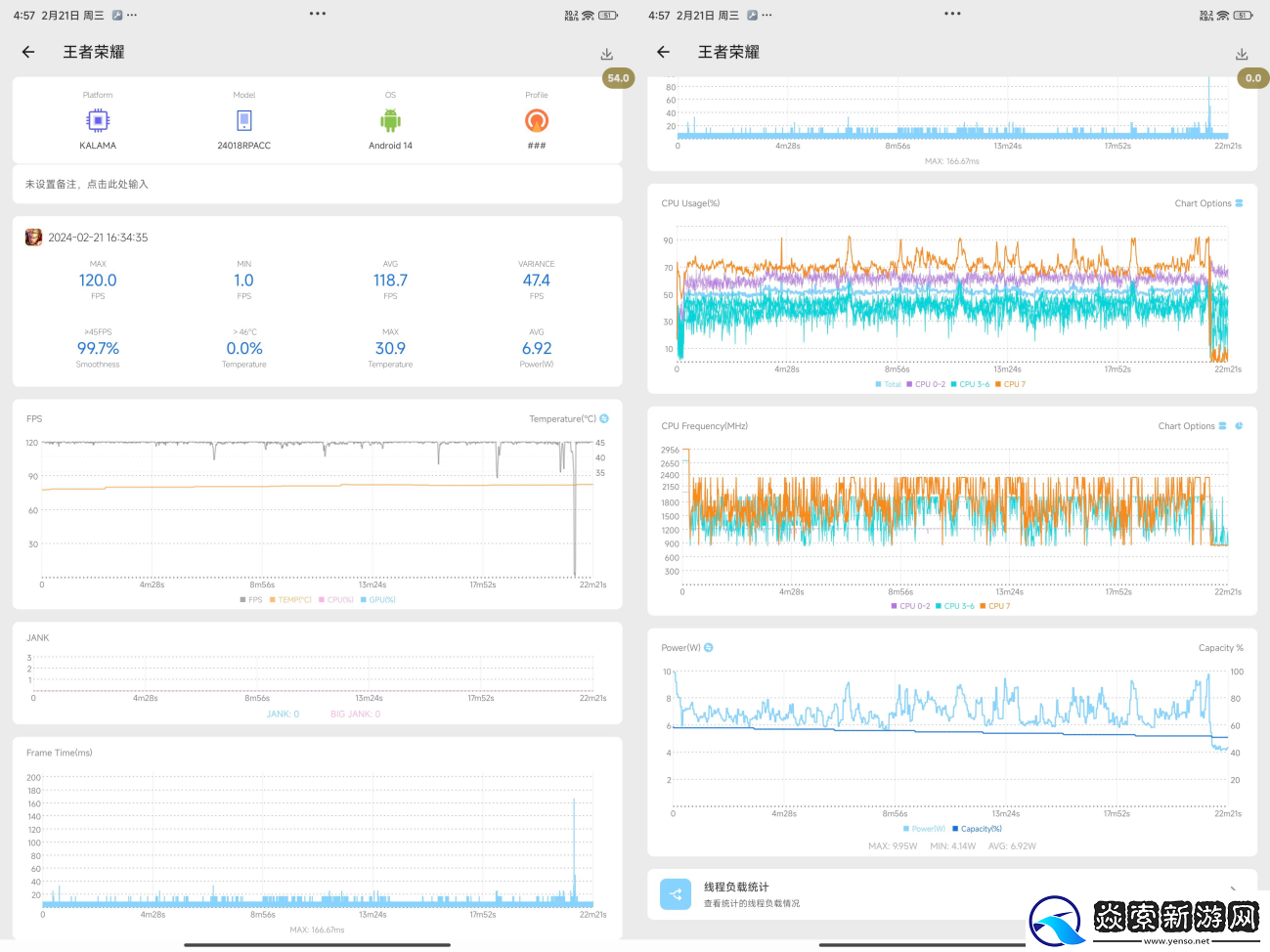The height and width of the screenshot is (952, 1270).
Task: Tap the back arrow beside the left 王者荣耀 title
Action: [x=28, y=52]
